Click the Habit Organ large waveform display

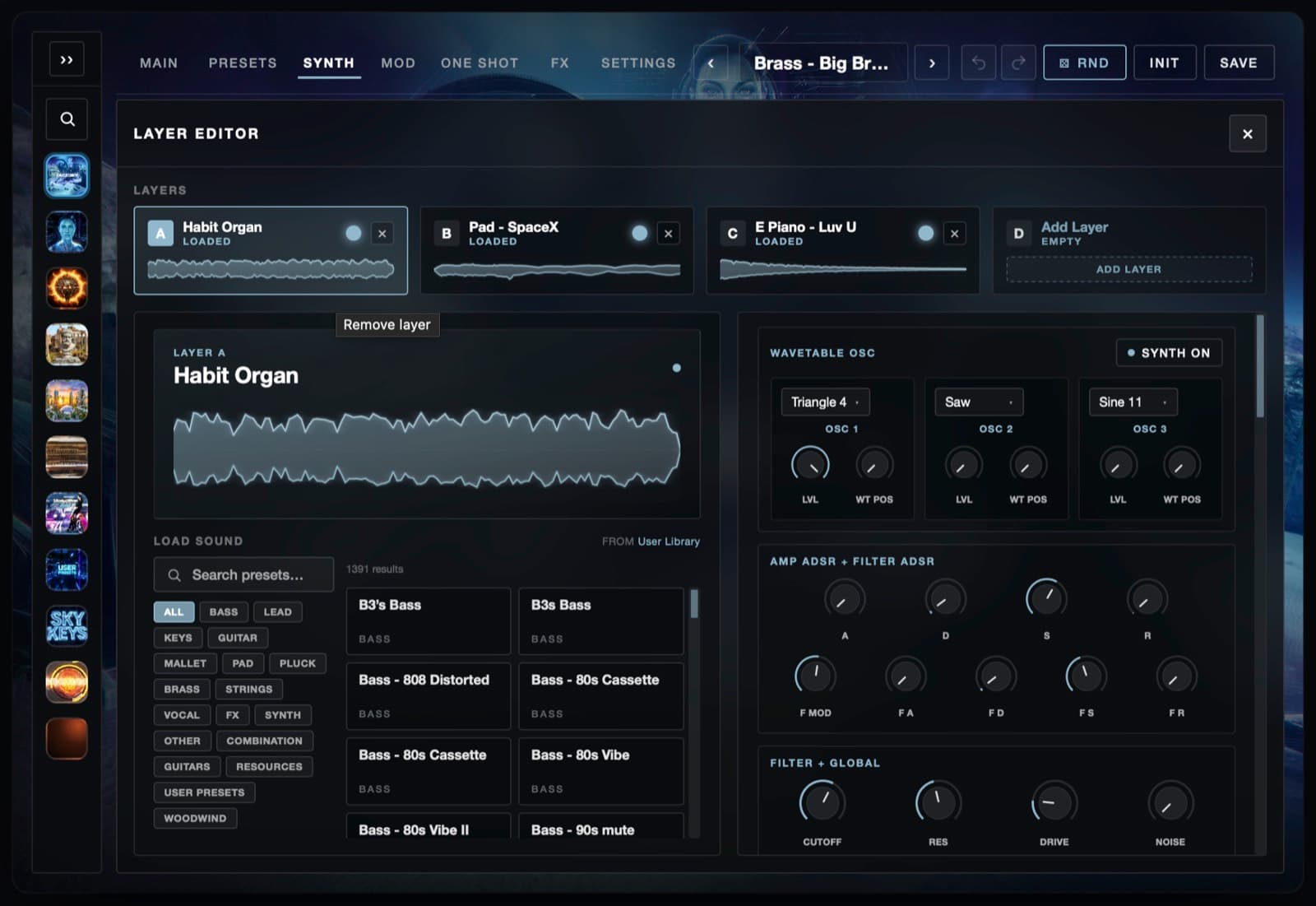426,448
